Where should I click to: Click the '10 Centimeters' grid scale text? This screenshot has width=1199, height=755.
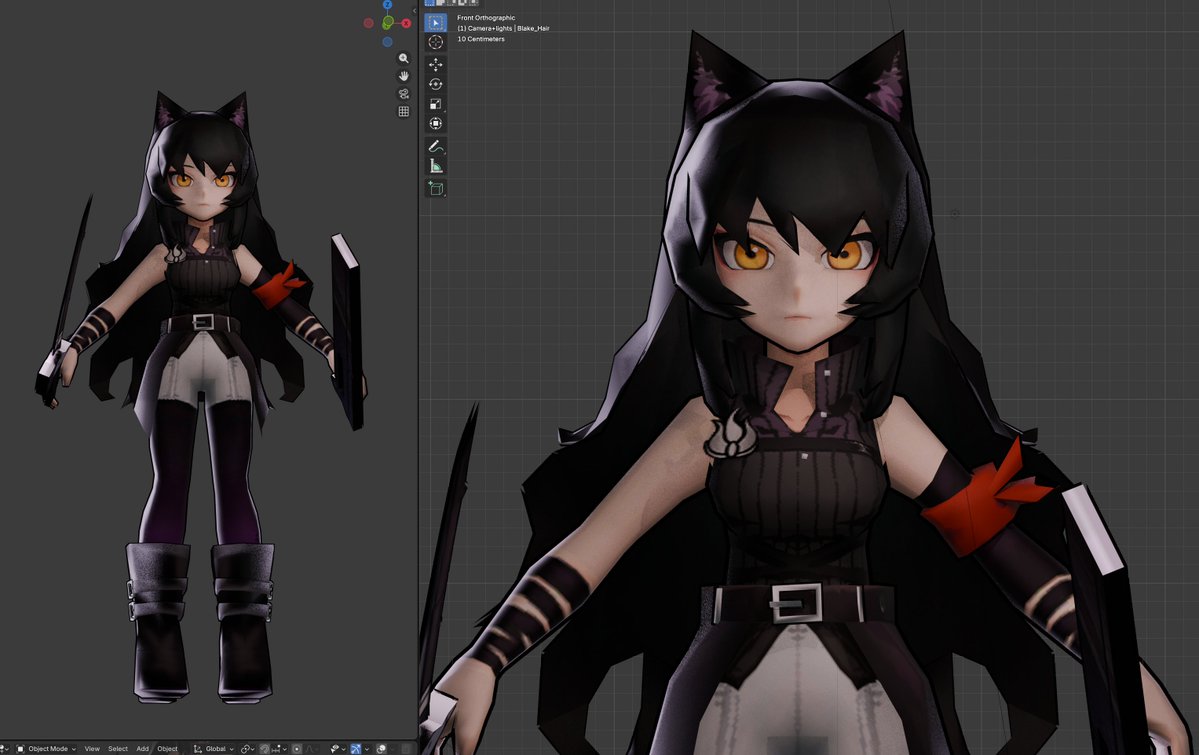tap(481, 39)
